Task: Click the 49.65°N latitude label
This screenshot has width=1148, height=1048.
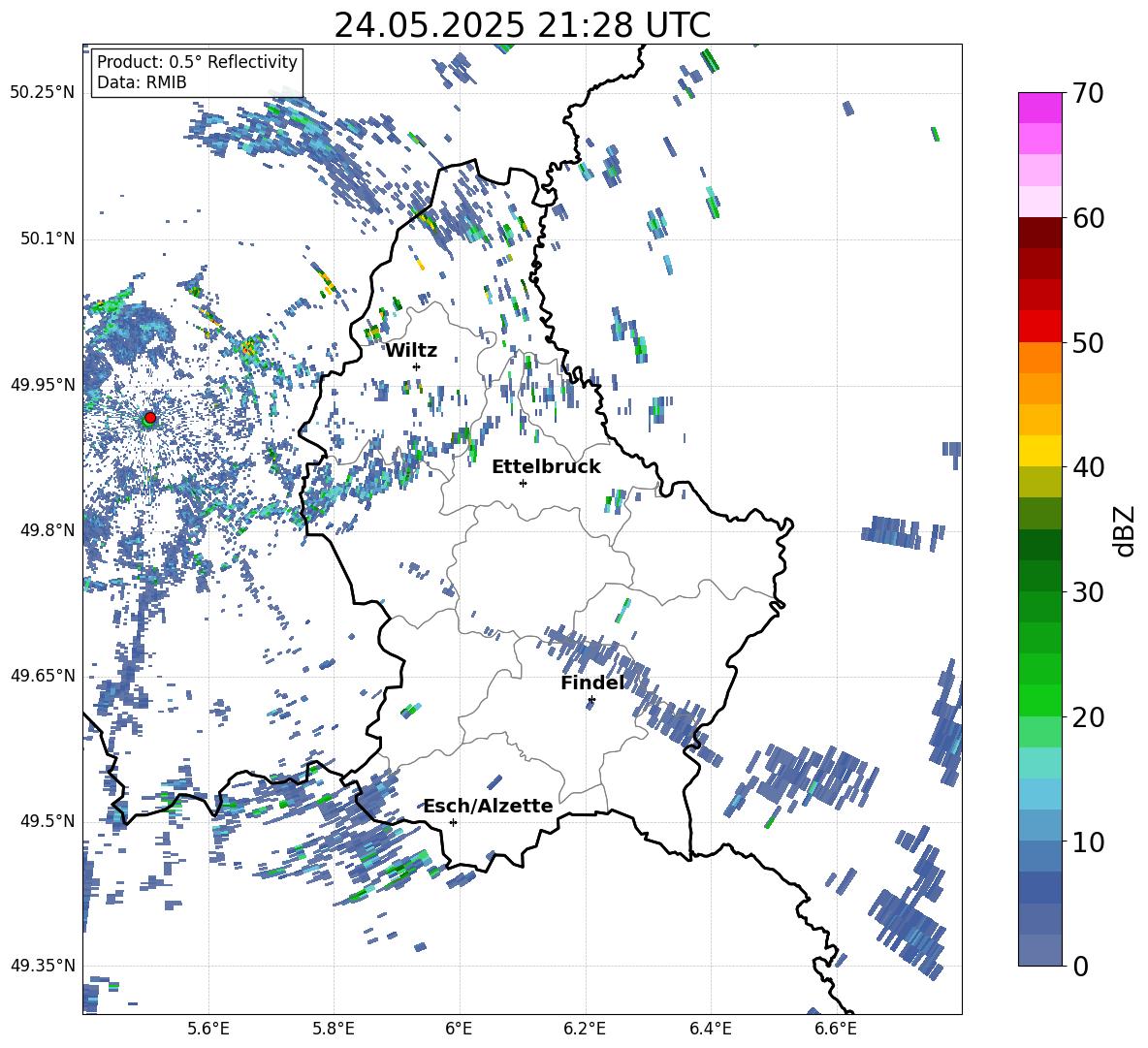Action: click(x=43, y=675)
